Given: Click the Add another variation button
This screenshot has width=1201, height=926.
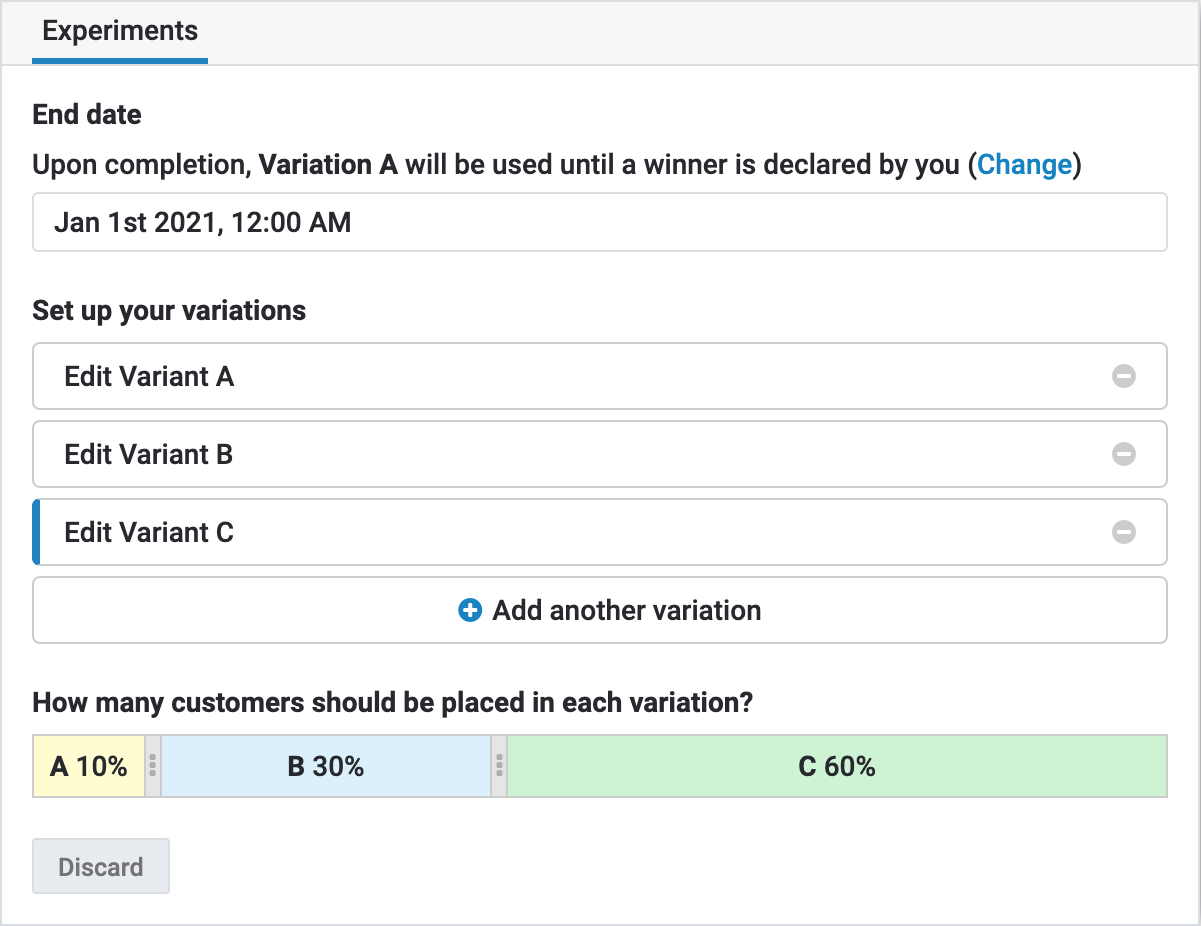Looking at the screenshot, I should 626,610.
